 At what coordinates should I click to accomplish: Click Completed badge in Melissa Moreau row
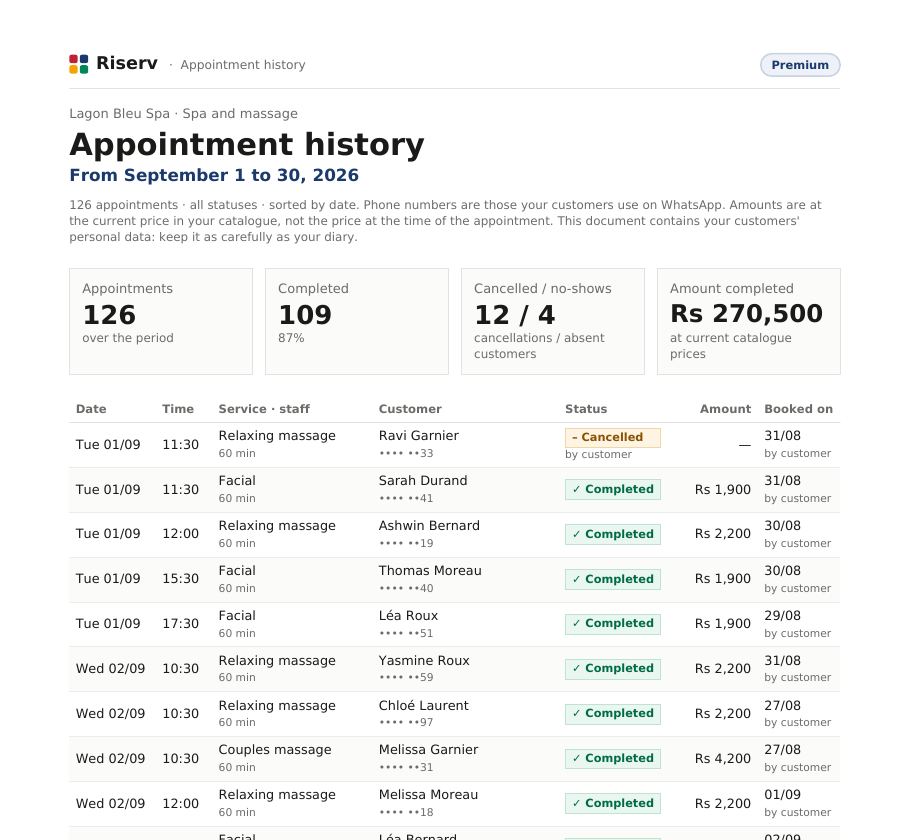(613, 803)
